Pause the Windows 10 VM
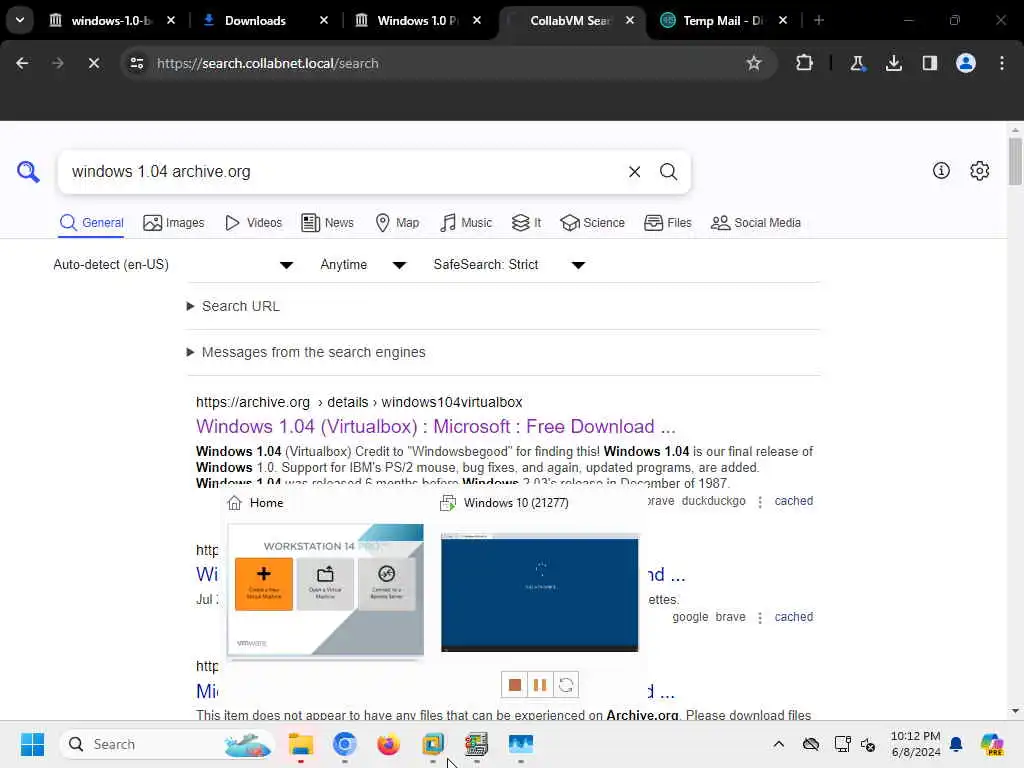This screenshot has width=1024, height=768. 540,685
